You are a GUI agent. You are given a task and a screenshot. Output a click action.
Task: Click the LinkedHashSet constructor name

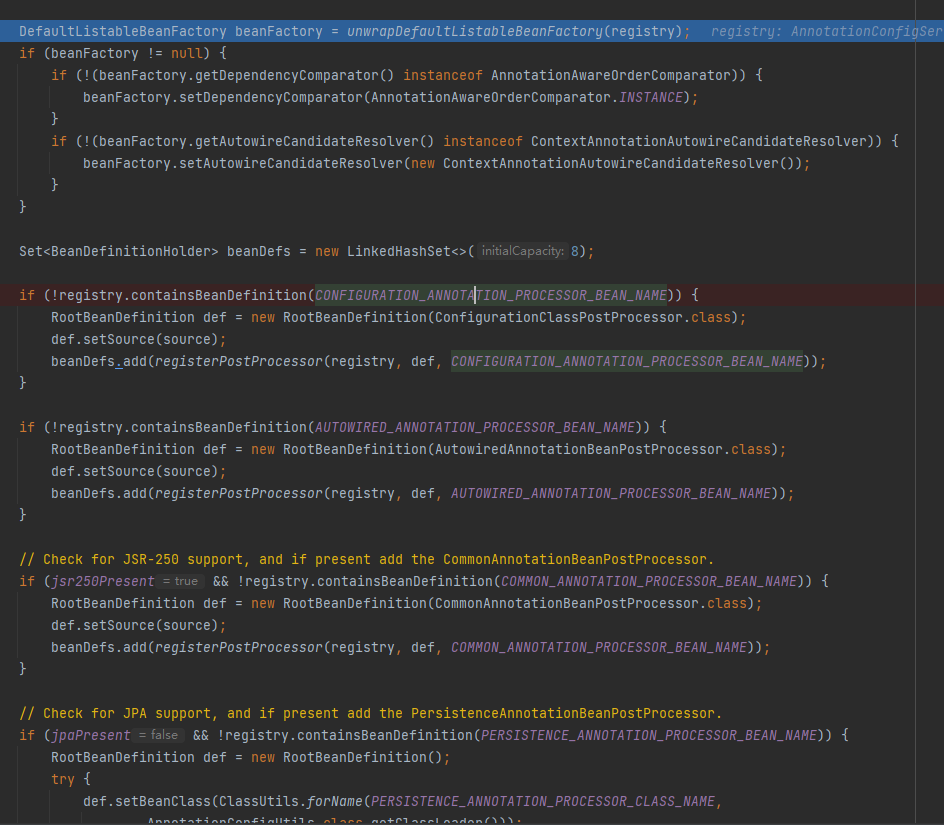[x=399, y=252]
